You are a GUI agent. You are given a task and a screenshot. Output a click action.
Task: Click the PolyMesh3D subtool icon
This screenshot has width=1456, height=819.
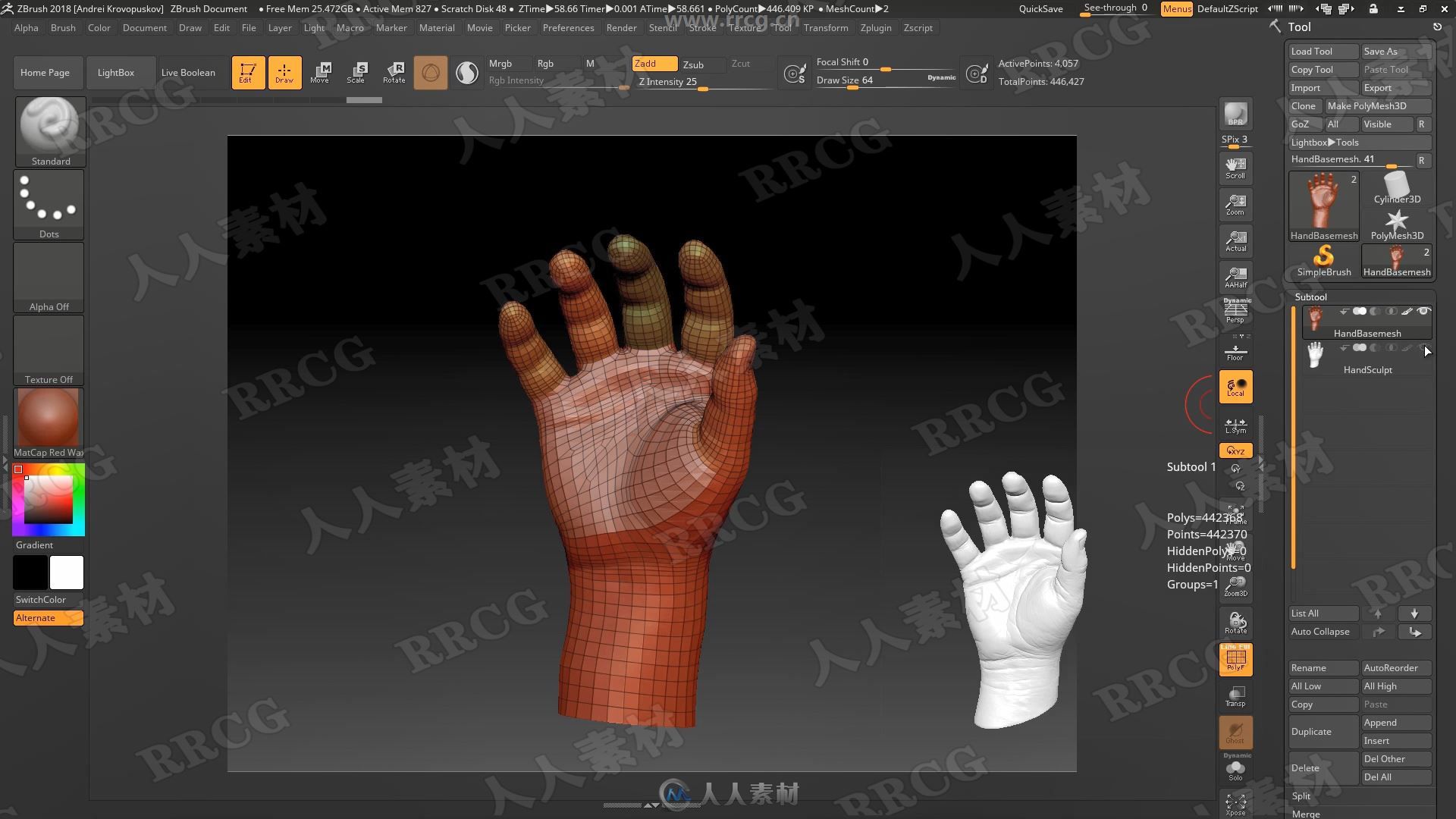click(x=1395, y=221)
